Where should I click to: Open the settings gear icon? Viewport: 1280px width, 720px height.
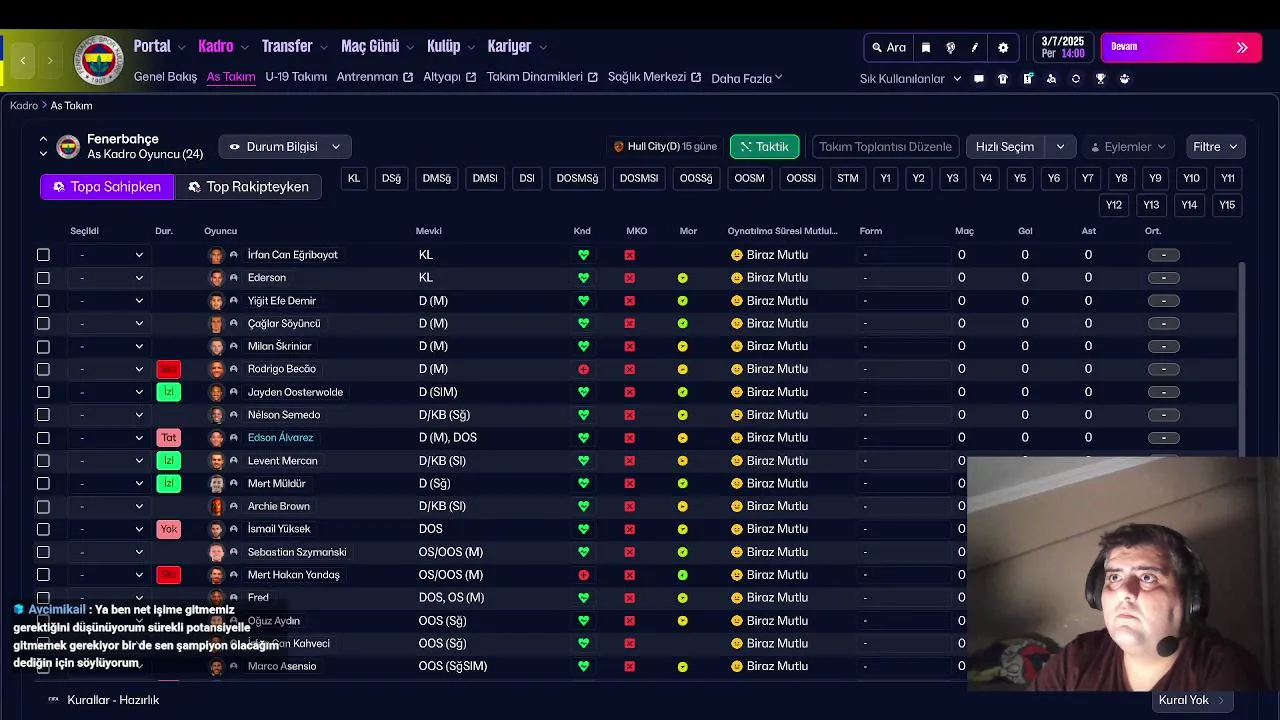pyautogui.click(x=1003, y=47)
